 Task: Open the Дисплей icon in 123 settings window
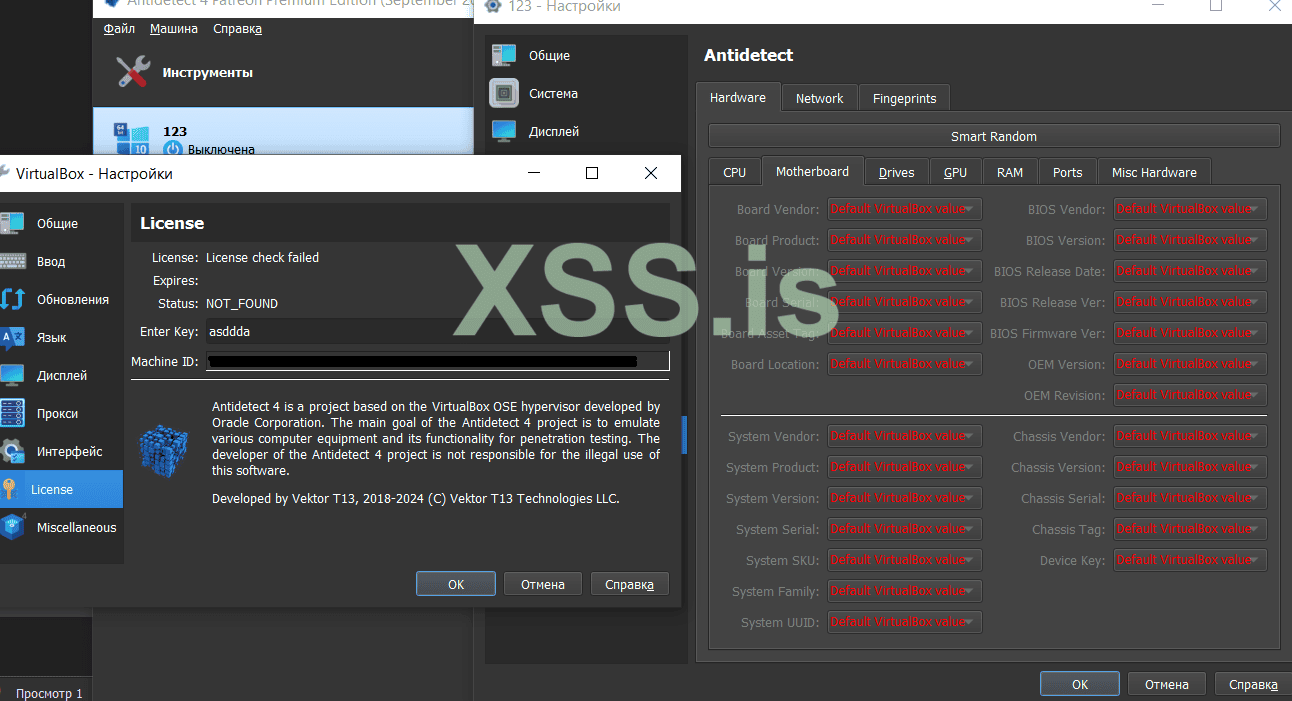[504, 132]
